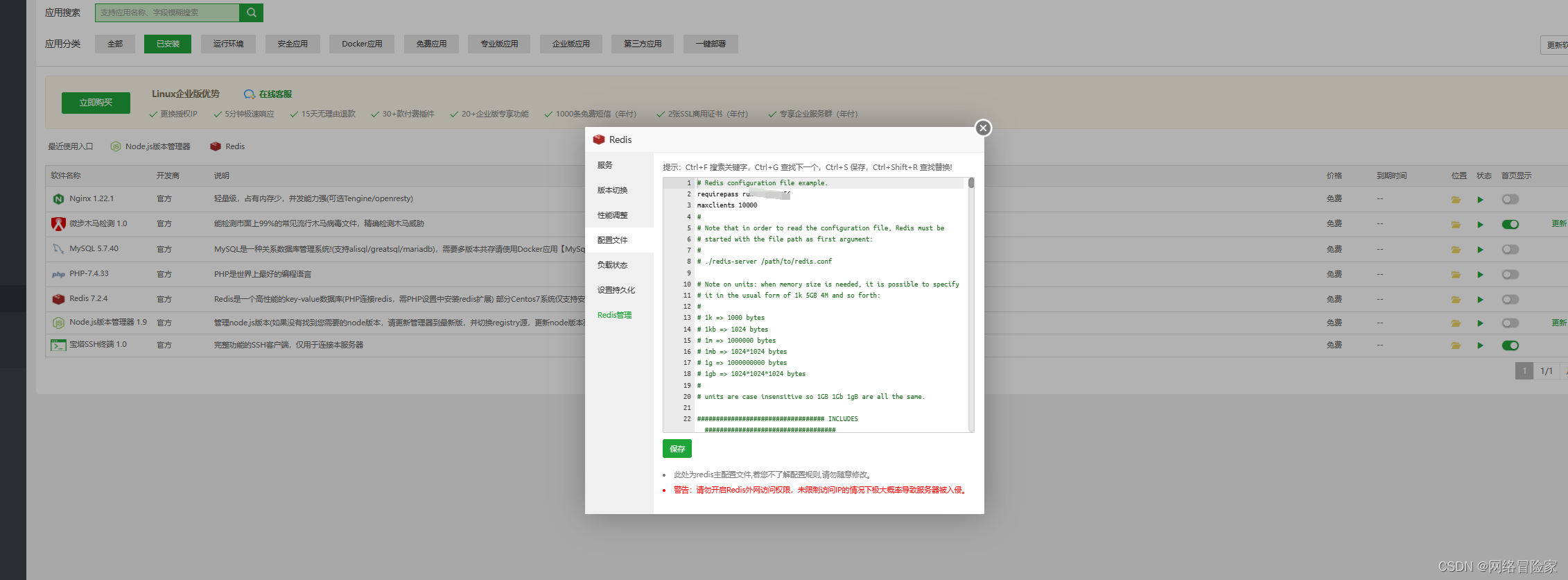Image resolution: width=1568 pixels, height=580 pixels.
Task: Open folder location for Redis 7.2.4
Action: [x=1456, y=300]
